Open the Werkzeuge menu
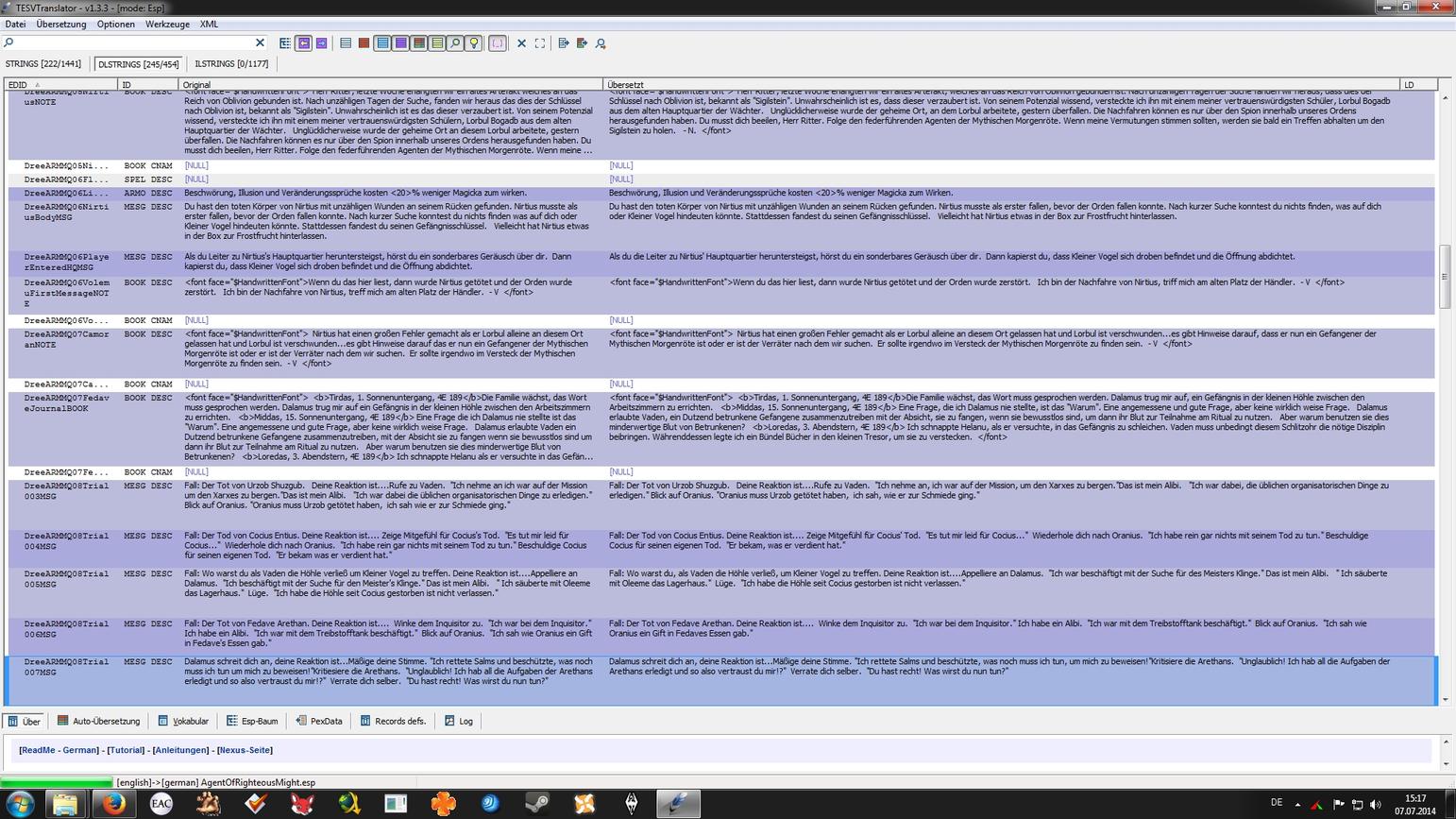This screenshot has height=819, width=1456. pyautogui.click(x=166, y=24)
